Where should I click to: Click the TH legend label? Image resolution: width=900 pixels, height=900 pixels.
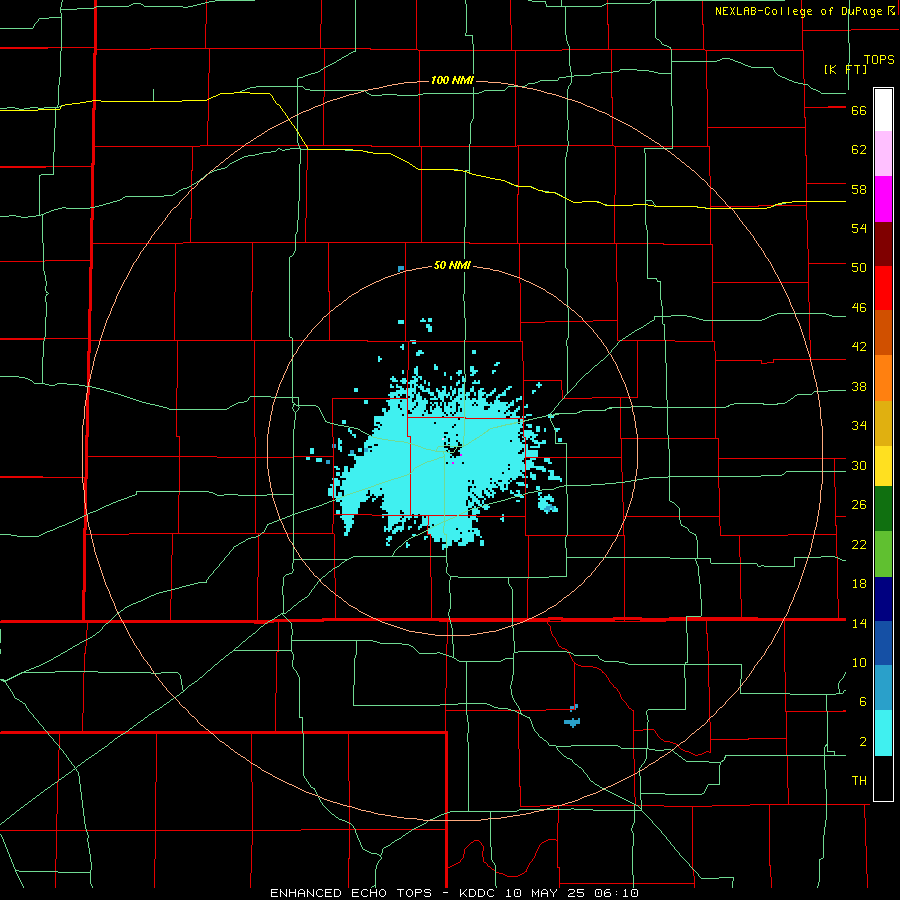point(859,781)
